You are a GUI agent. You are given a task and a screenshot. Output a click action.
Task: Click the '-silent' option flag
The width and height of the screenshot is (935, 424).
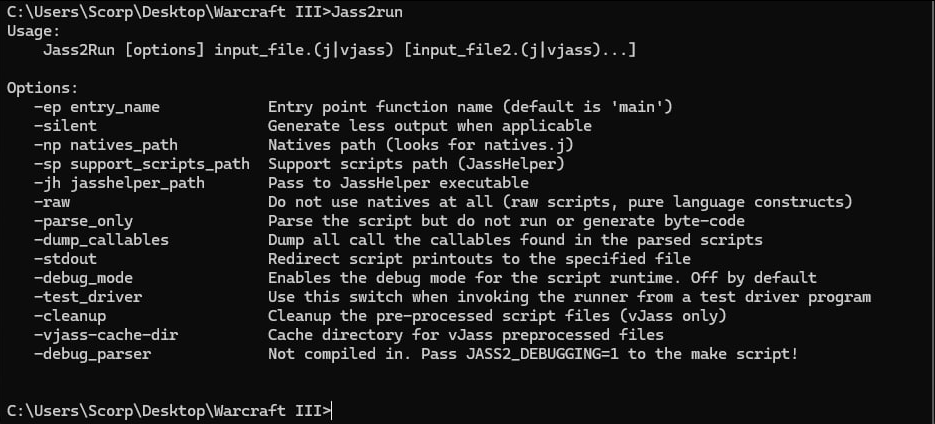(65, 126)
